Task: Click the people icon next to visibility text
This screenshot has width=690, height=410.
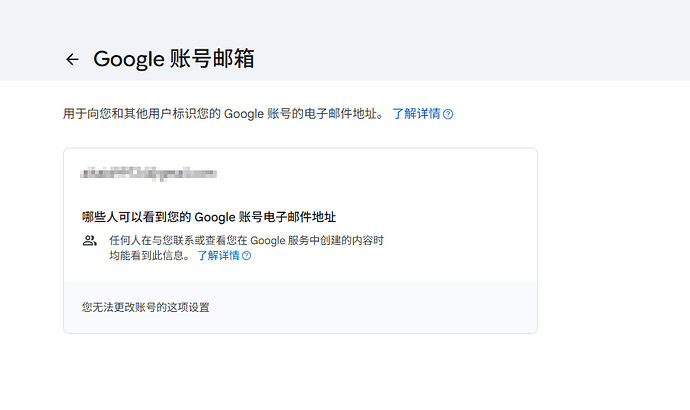Action: pyautogui.click(x=90, y=241)
